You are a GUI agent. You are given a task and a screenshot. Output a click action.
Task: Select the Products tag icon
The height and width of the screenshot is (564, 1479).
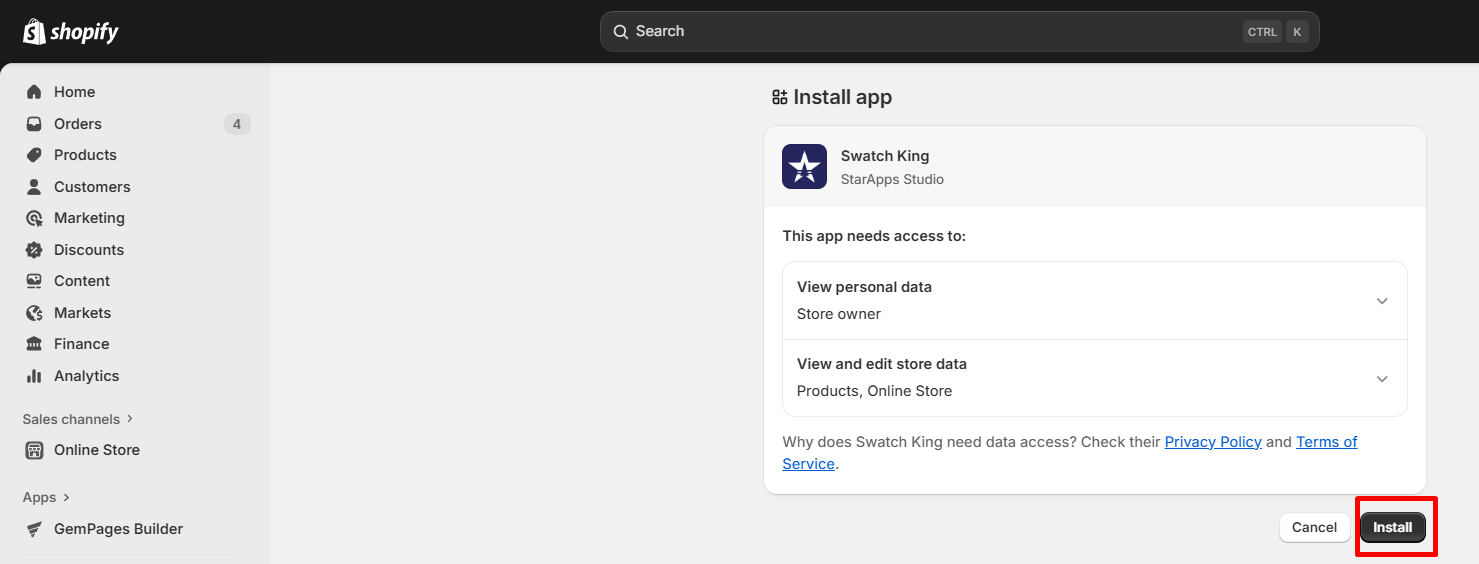coord(34,155)
